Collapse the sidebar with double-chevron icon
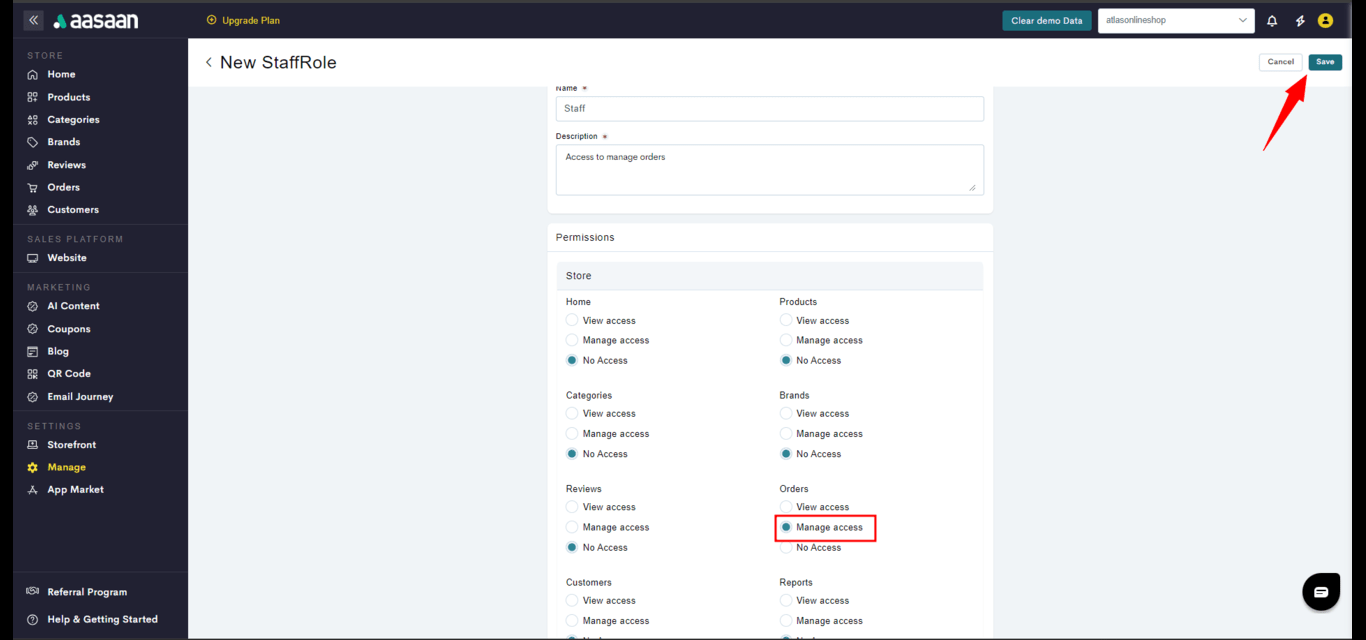This screenshot has height=640, width=1366. point(33,20)
